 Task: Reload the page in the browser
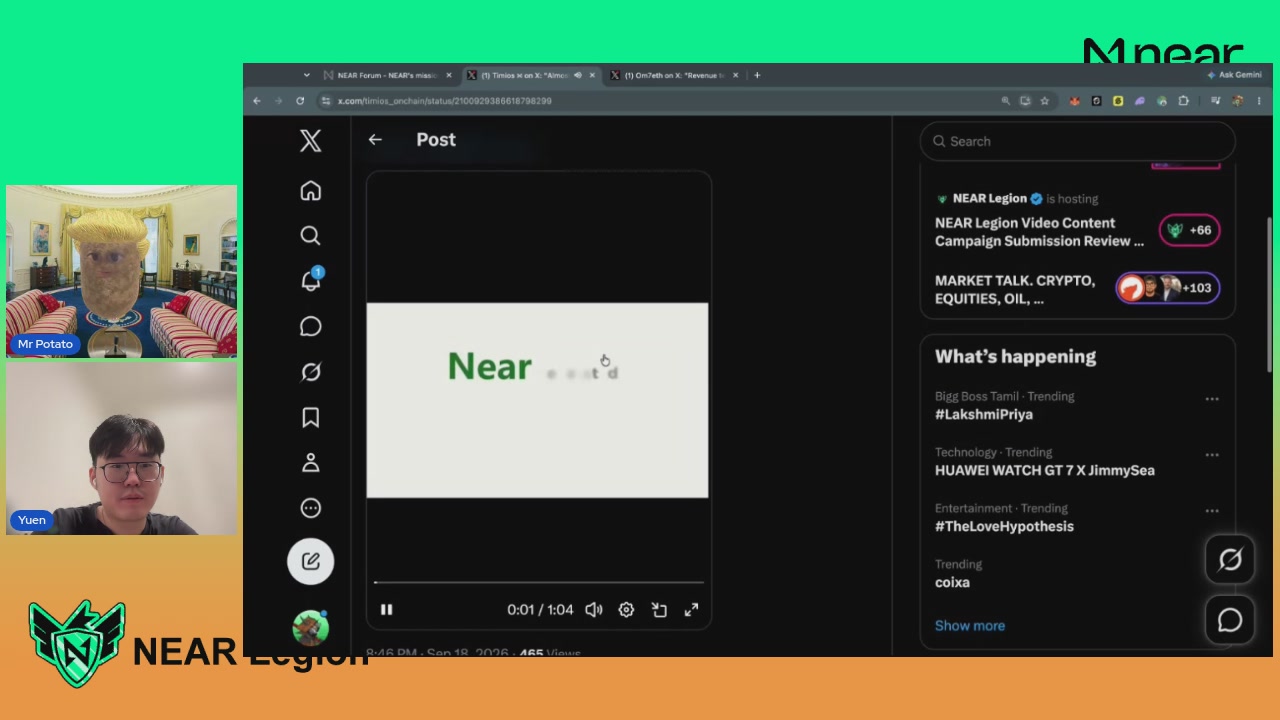pyautogui.click(x=300, y=101)
